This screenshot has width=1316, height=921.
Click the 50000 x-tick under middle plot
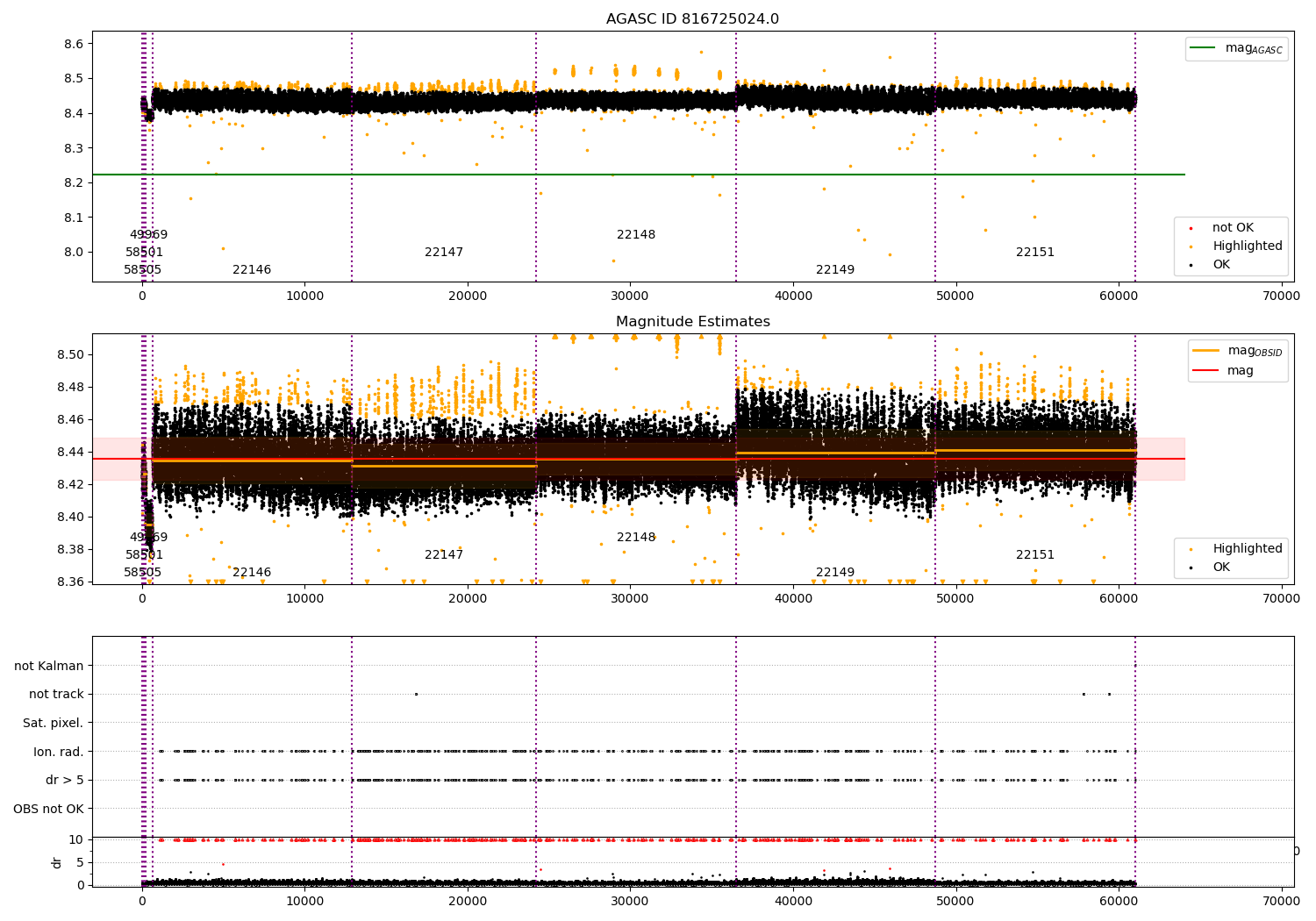(x=955, y=598)
